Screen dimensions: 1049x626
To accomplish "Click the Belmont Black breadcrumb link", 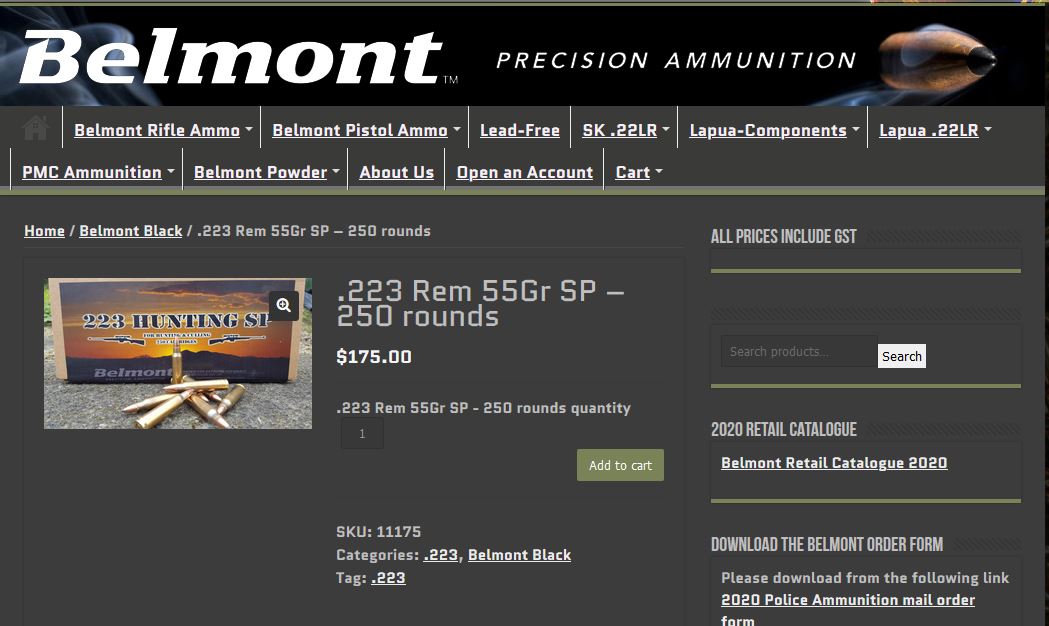I will pyautogui.click(x=130, y=231).
